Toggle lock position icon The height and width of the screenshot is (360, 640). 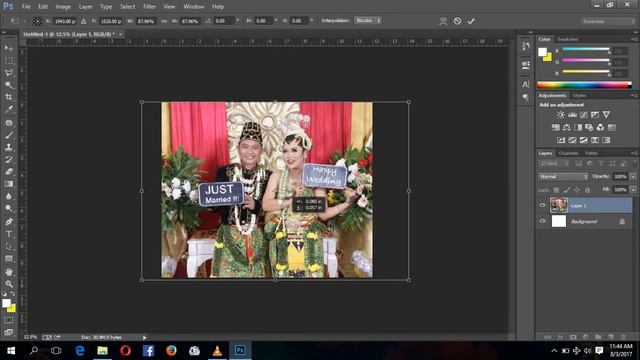click(x=577, y=190)
